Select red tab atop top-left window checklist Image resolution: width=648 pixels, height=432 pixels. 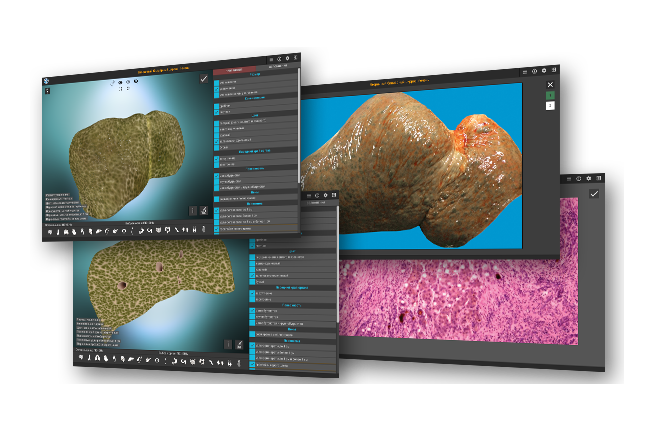click(x=234, y=70)
